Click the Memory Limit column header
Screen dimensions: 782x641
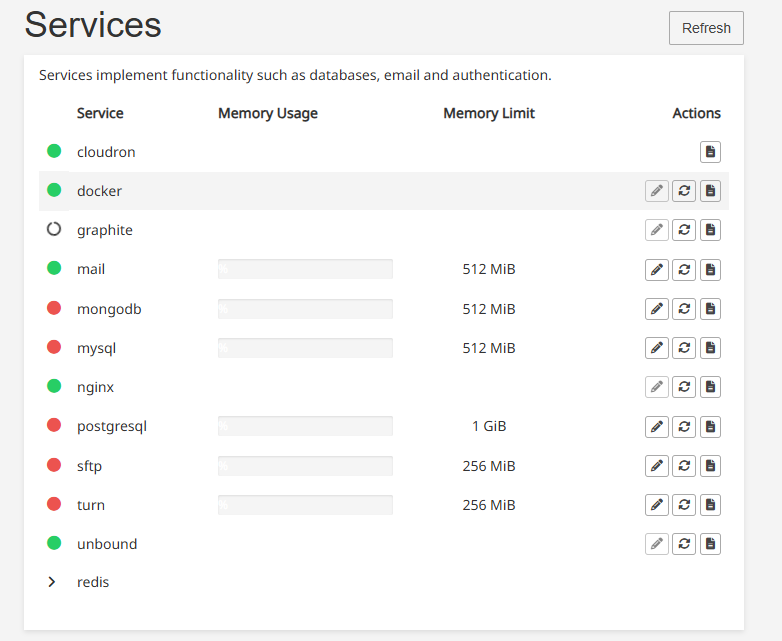[x=489, y=113]
